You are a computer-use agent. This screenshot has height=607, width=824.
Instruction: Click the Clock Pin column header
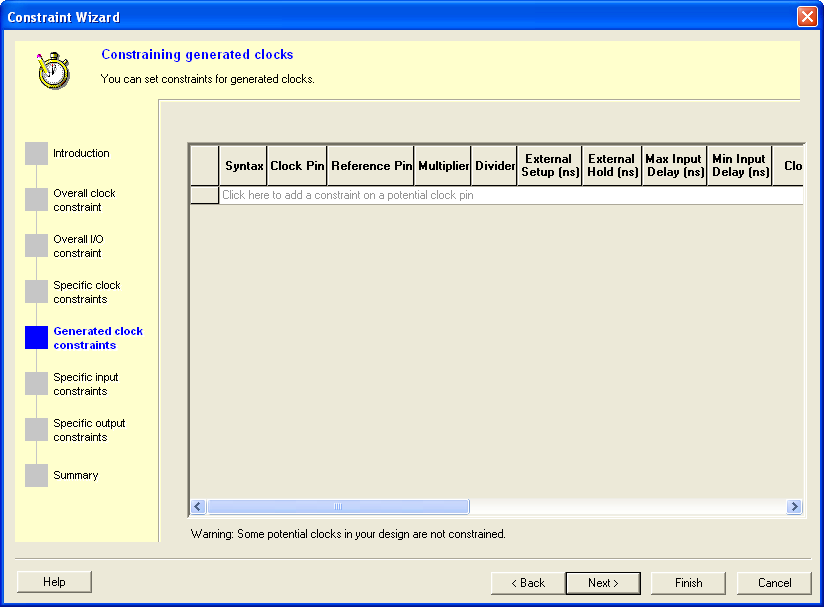297,166
